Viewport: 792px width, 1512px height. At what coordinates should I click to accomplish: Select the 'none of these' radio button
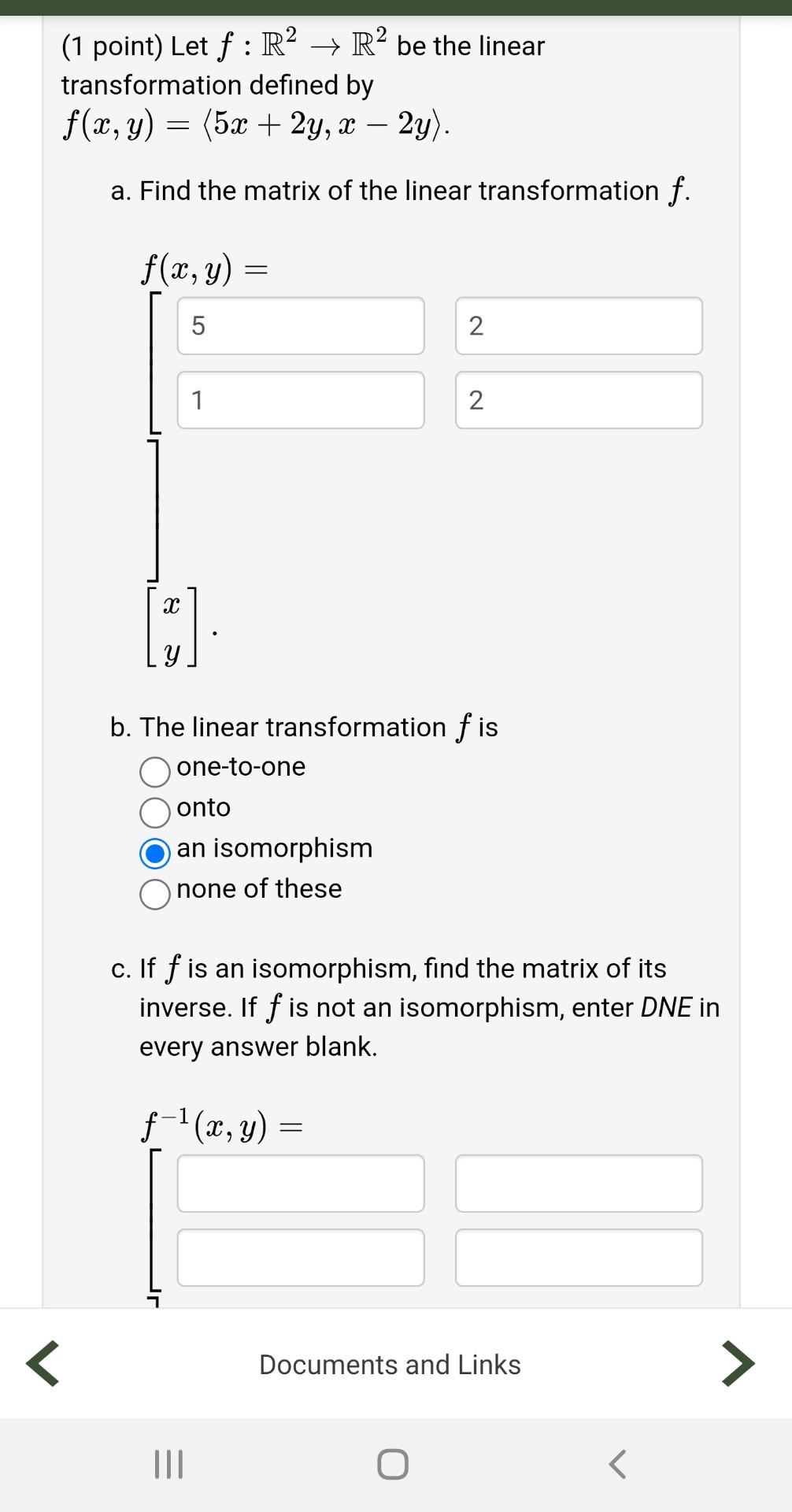(x=155, y=894)
